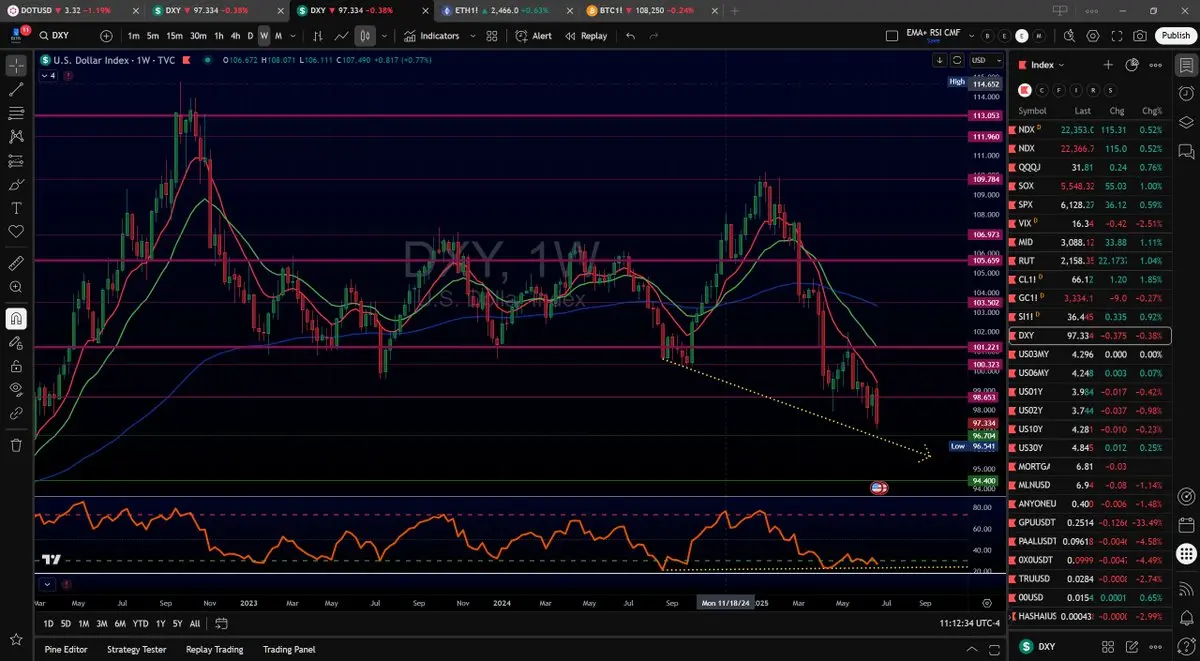
Task: Add symbol with plus circle icon
Action: click(107, 36)
